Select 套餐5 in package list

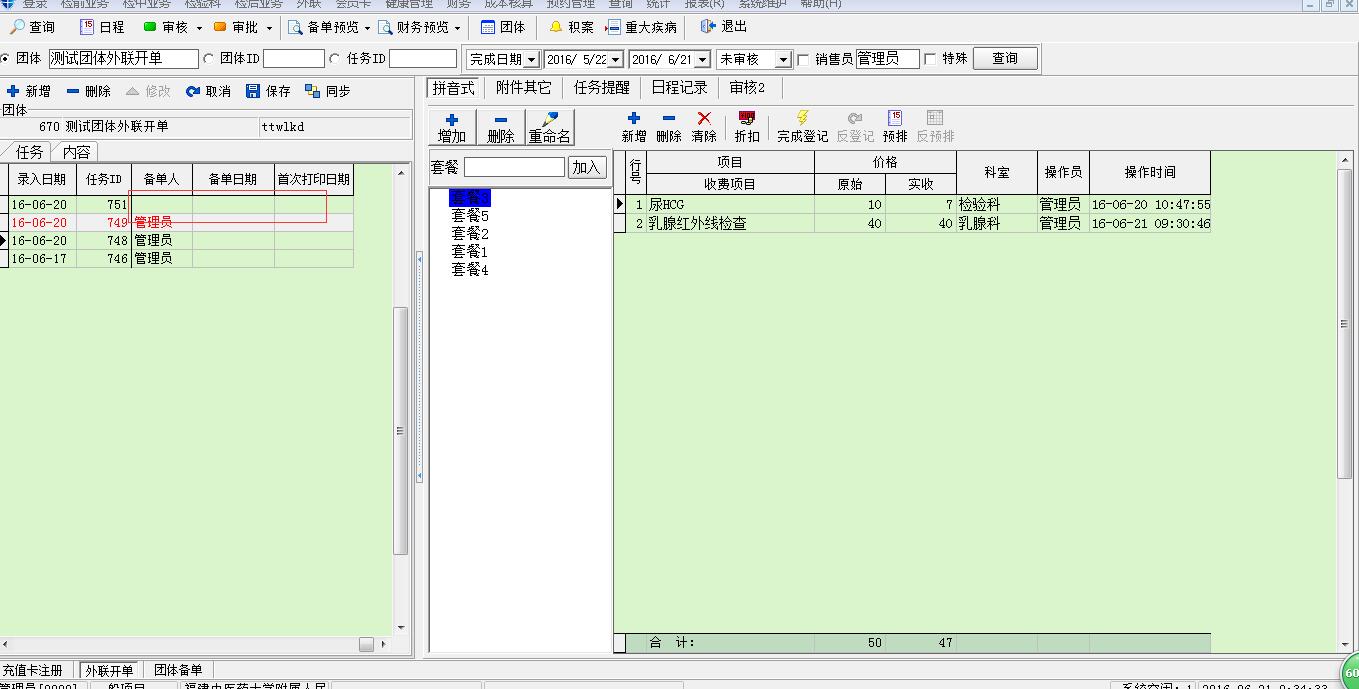pyautogui.click(x=470, y=216)
